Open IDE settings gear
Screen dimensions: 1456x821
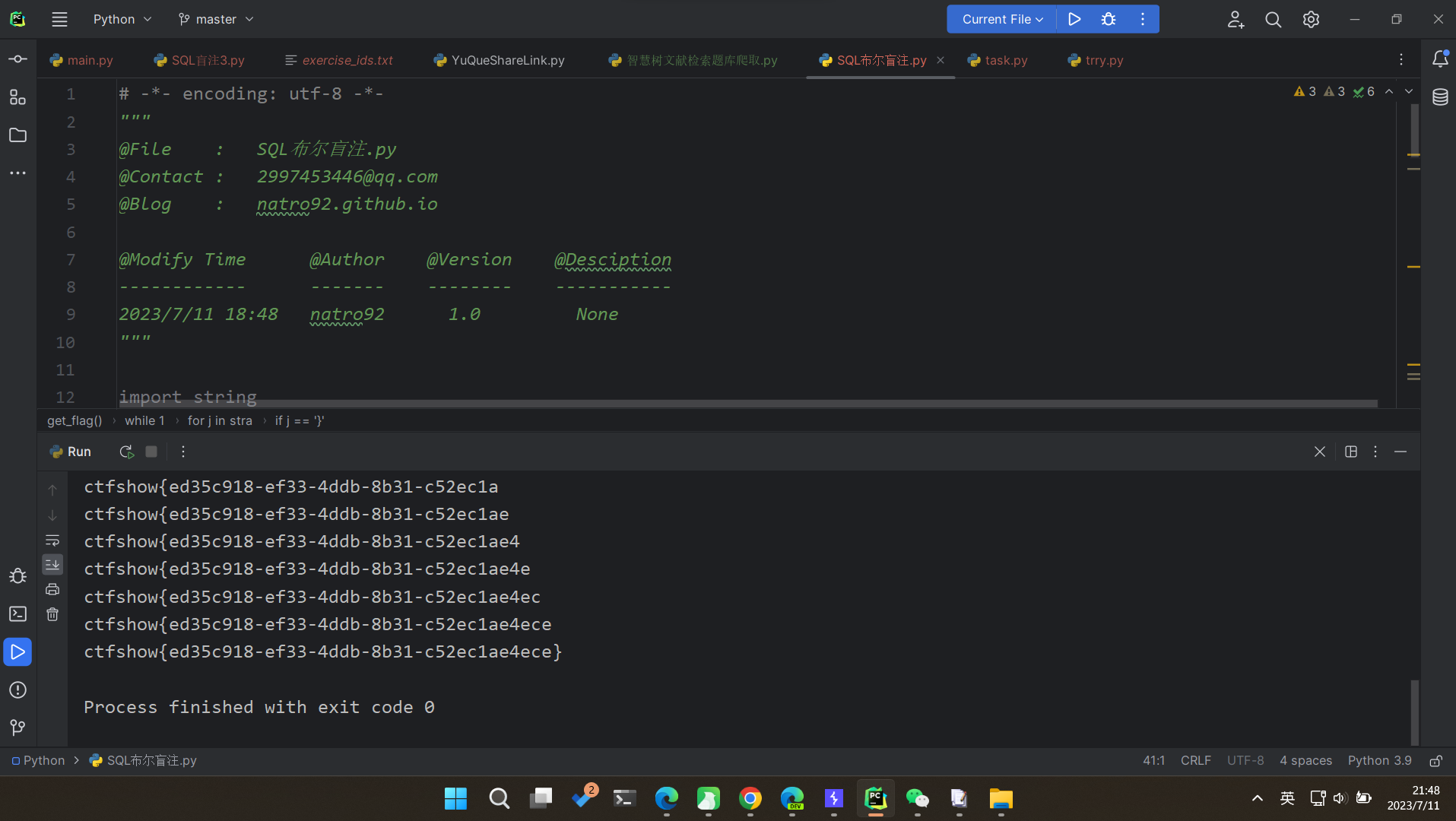[x=1311, y=19]
